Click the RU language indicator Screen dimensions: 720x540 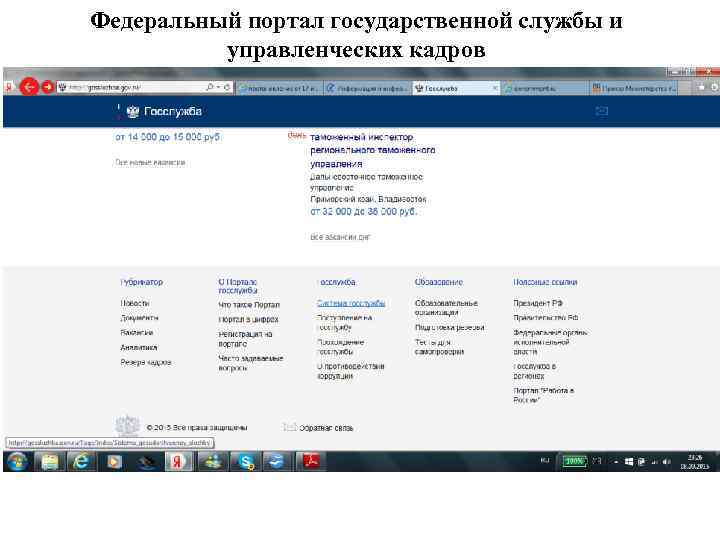click(545, 460)
